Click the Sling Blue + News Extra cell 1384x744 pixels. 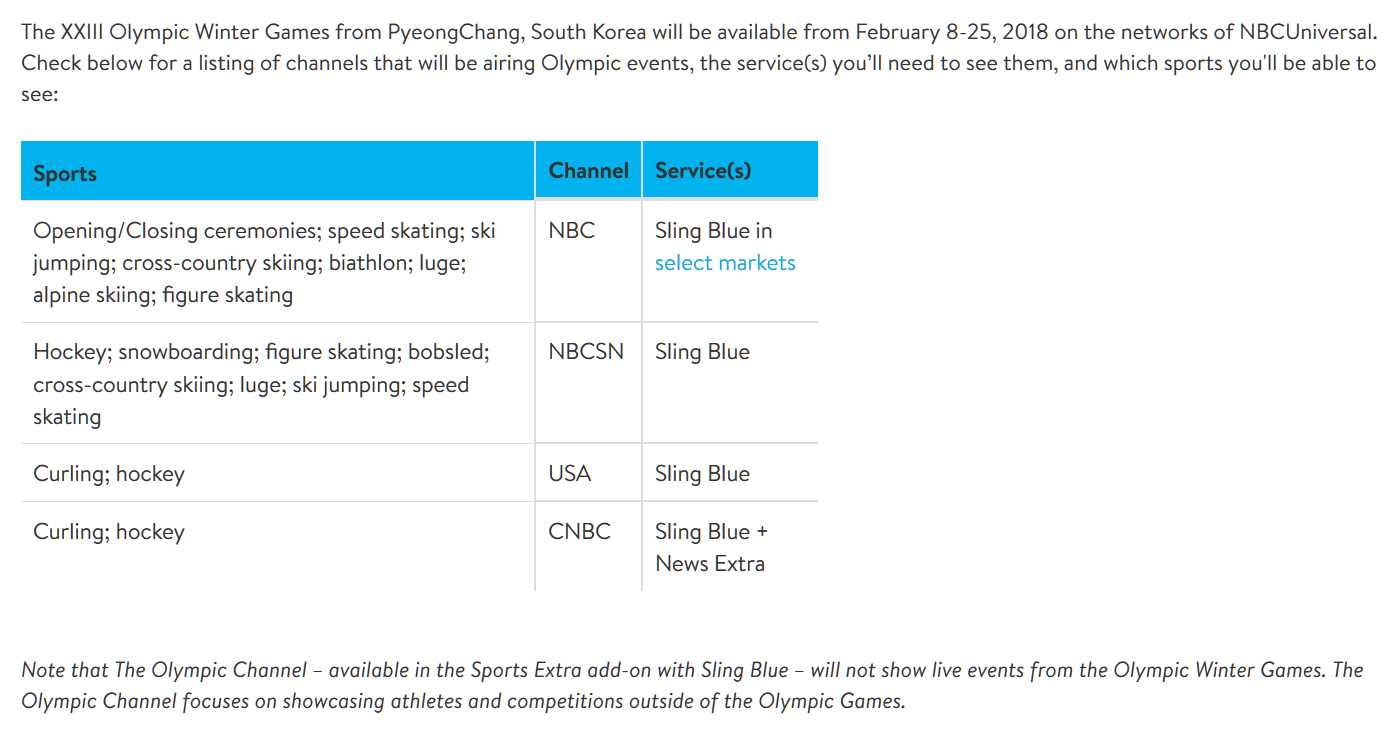[x=730, y=546]
